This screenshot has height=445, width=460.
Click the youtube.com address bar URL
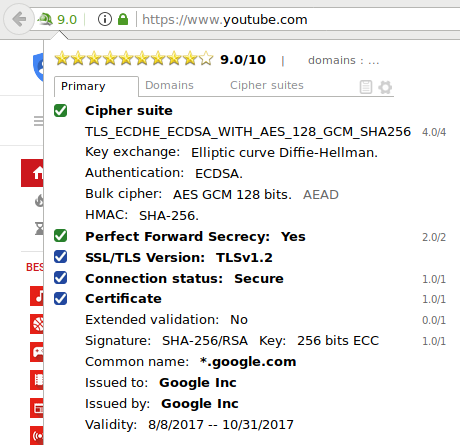click(x=225, y=20)
